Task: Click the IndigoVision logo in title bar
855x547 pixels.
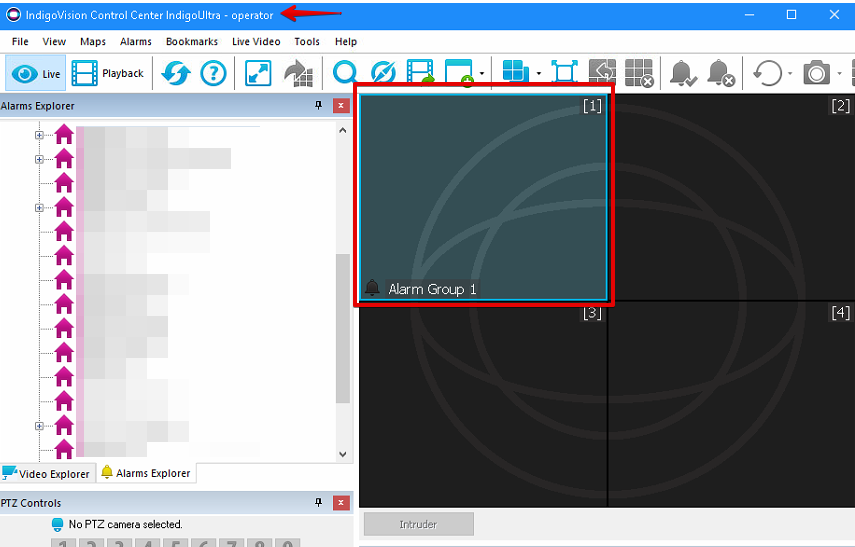Action: [x=13, y=15]
